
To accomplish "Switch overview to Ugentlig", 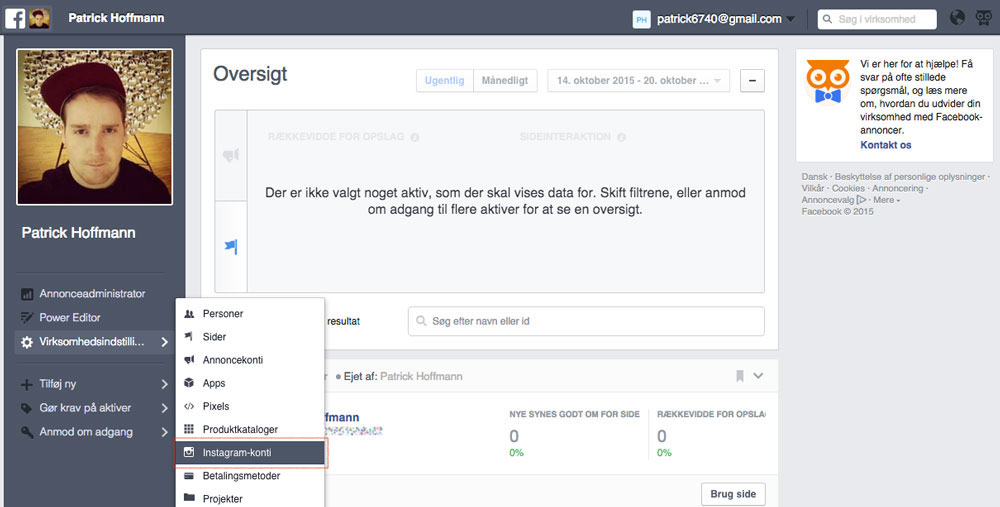I will (445, 81).
